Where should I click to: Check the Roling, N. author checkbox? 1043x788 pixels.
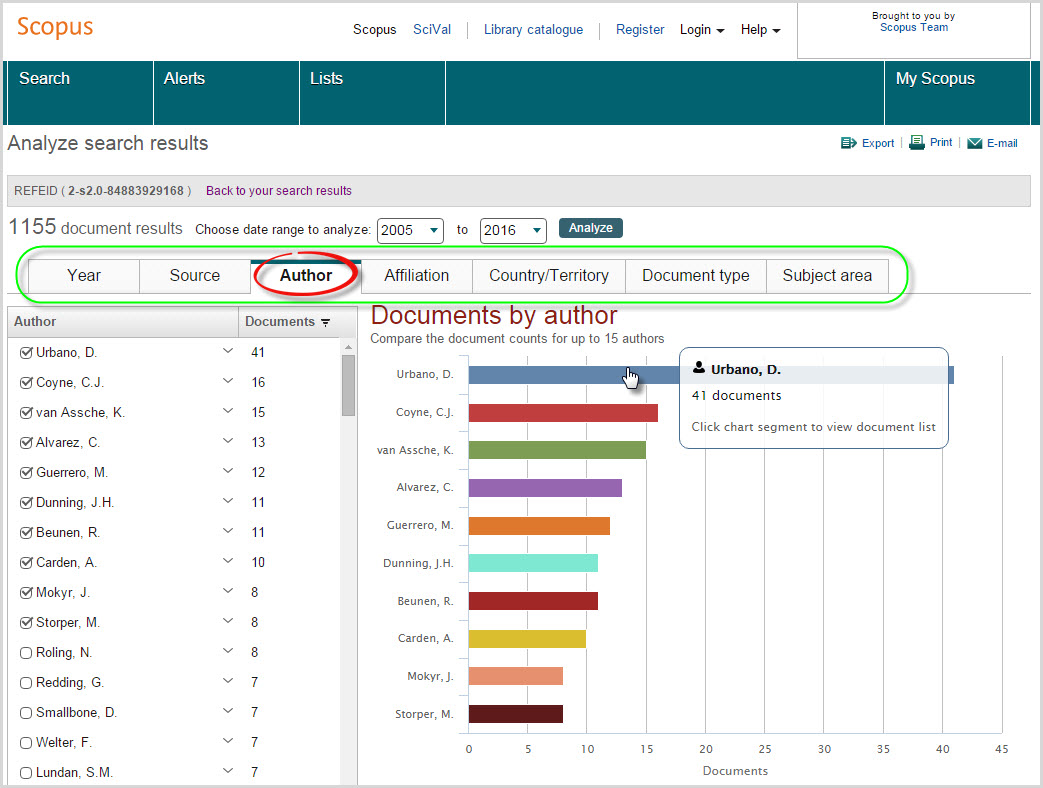tap(26, 653)
